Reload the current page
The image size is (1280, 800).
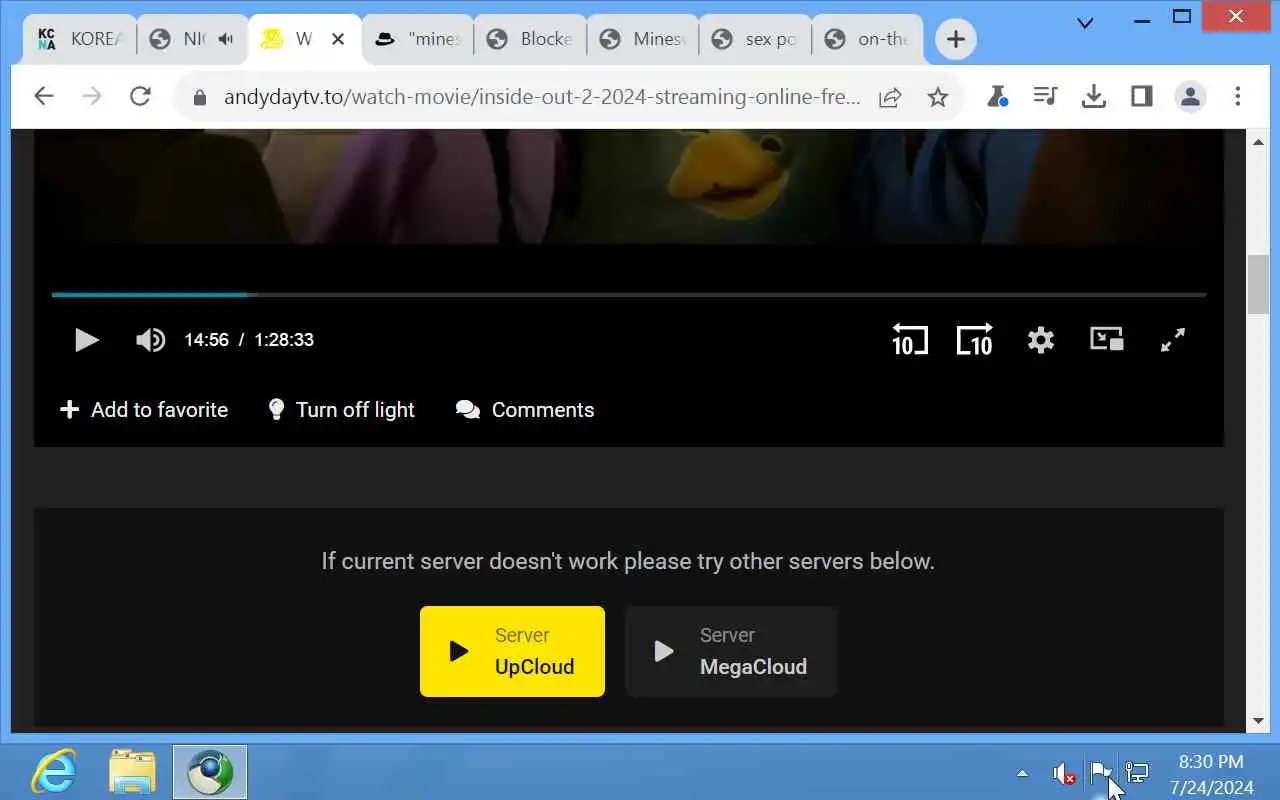point(140,97)
